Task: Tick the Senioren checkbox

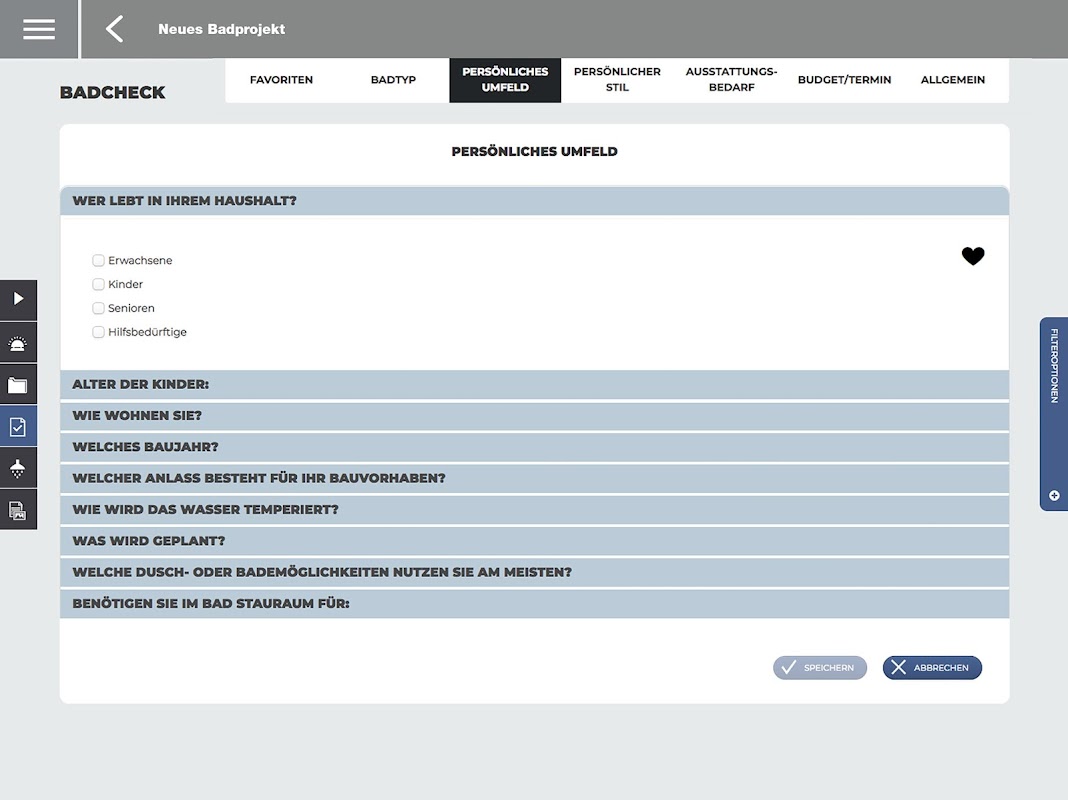Action: [98, 308]
